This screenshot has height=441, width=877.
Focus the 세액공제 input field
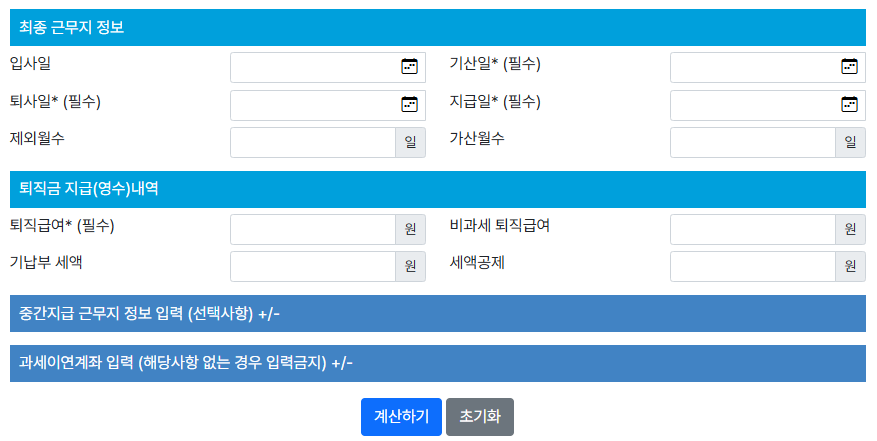[752, 267]
